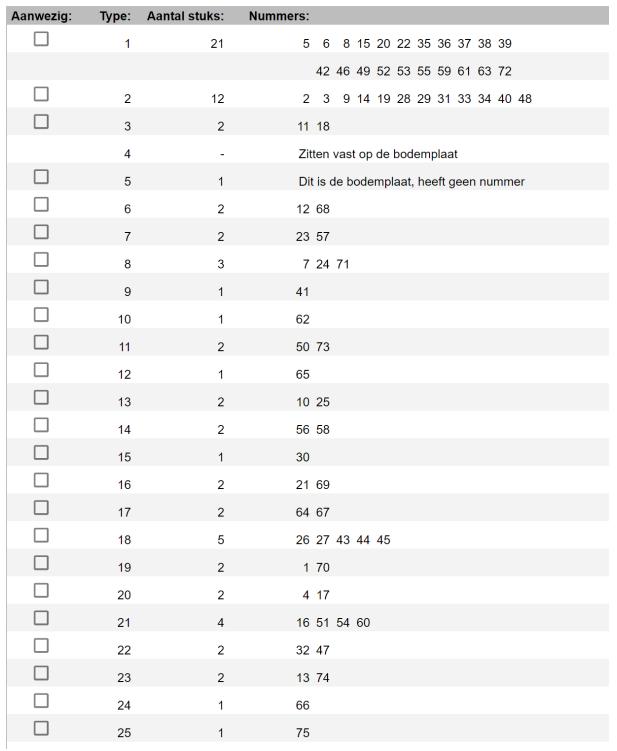The height and width of the screenshot is (751, 617).
Task: Tick the checkbox for type 21
Action: tap(41, 618)
